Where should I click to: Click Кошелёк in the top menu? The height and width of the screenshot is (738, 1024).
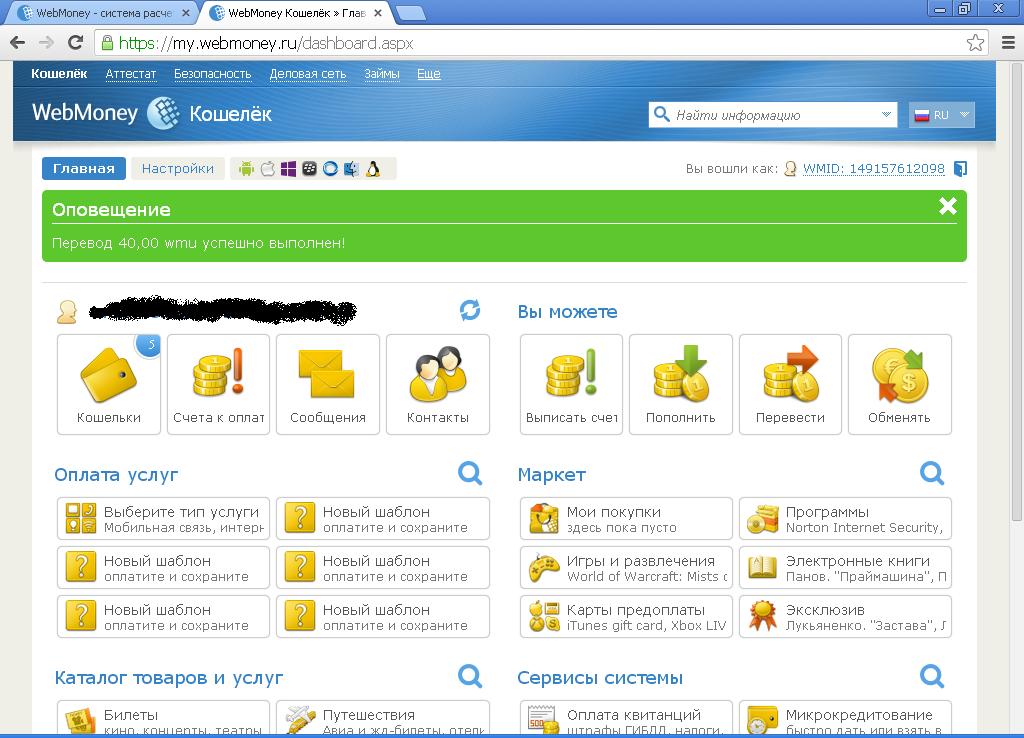click(x=59, y=74)
